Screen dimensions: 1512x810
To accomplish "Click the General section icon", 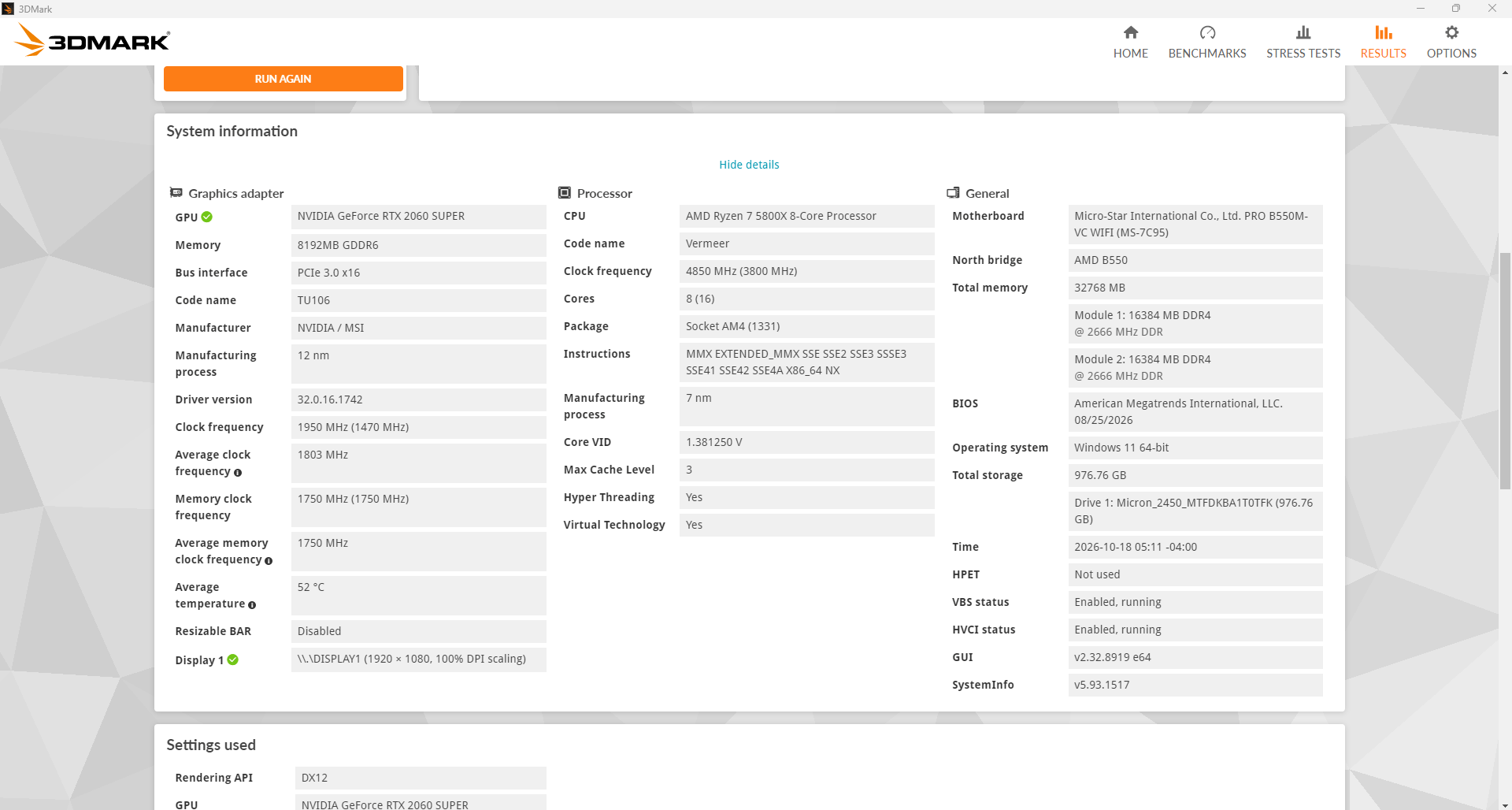I will point(953,192).
